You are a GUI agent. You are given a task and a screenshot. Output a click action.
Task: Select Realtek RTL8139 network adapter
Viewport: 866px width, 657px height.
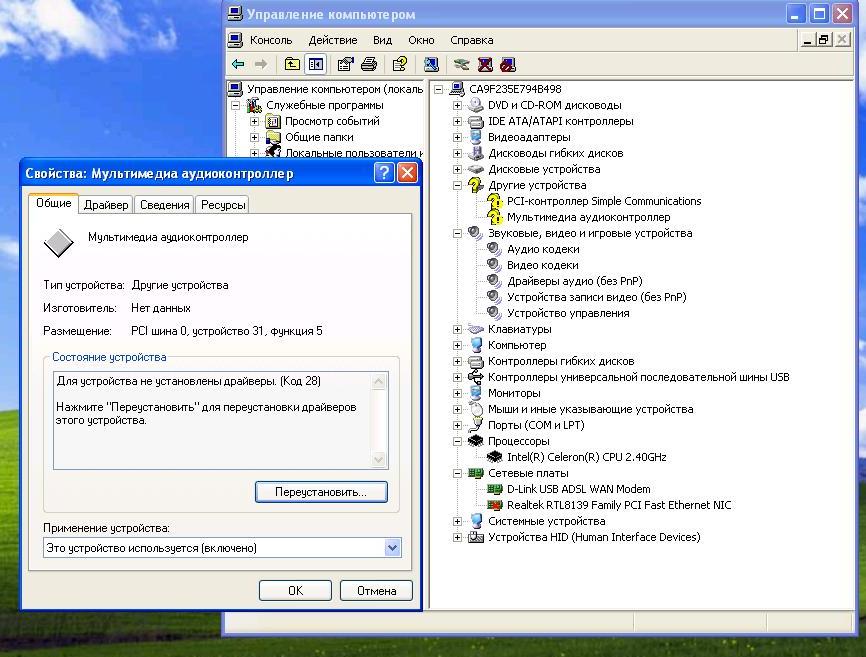click(x=618, y=505)
